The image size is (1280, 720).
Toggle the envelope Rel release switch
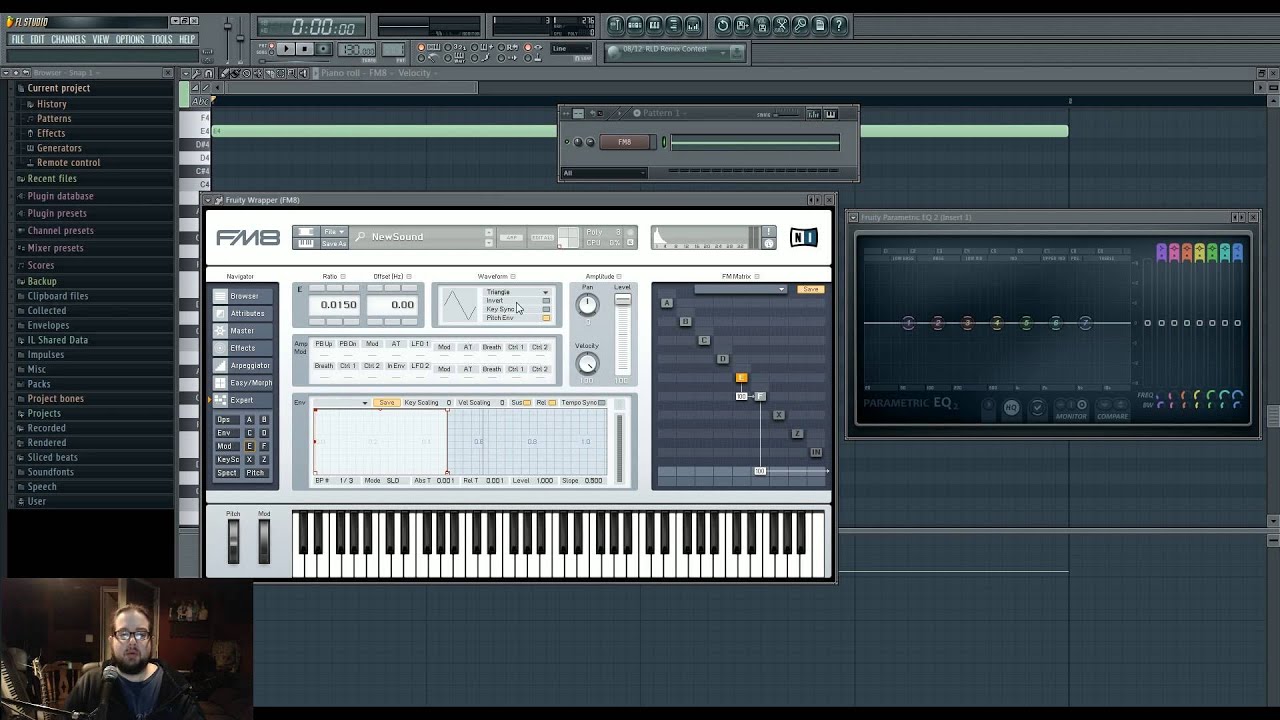(552, 403)
